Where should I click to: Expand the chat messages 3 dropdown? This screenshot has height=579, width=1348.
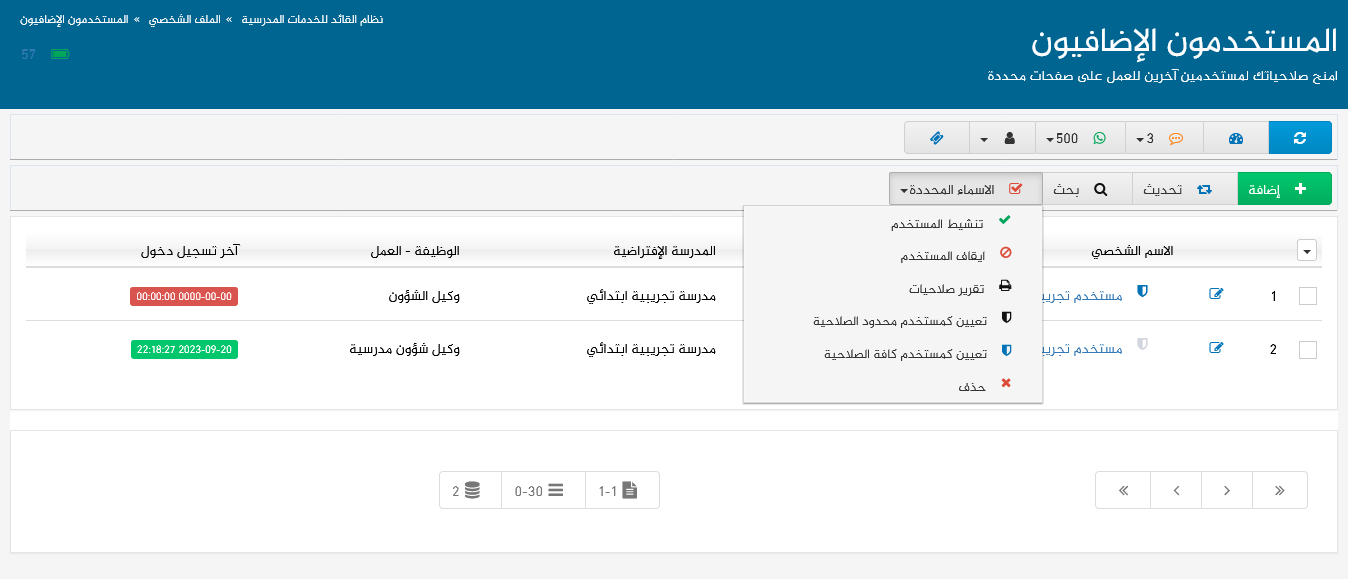[1163, 138]
